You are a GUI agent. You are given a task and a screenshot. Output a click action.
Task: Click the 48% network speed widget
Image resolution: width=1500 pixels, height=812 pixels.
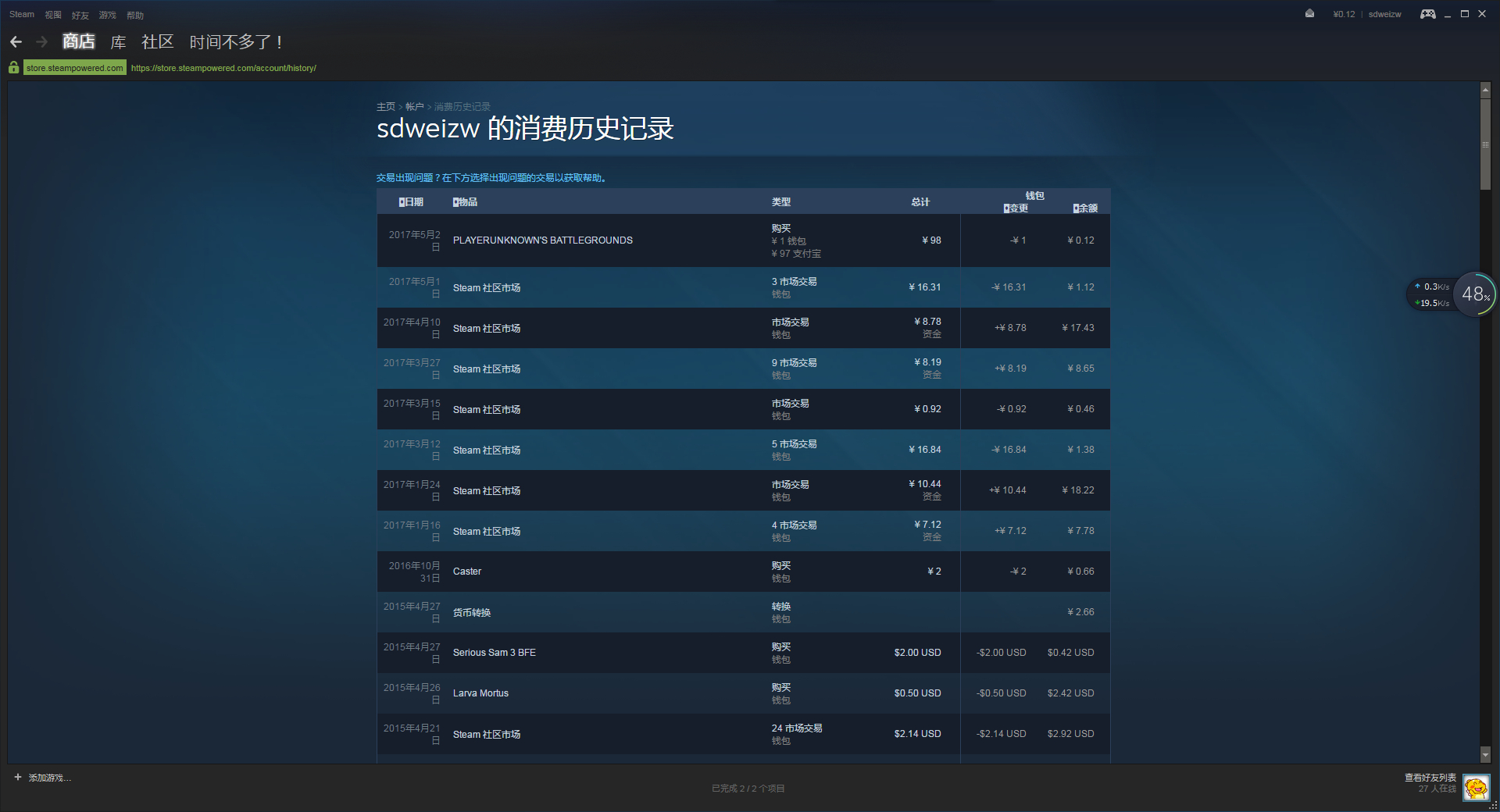coord(1474,294)
